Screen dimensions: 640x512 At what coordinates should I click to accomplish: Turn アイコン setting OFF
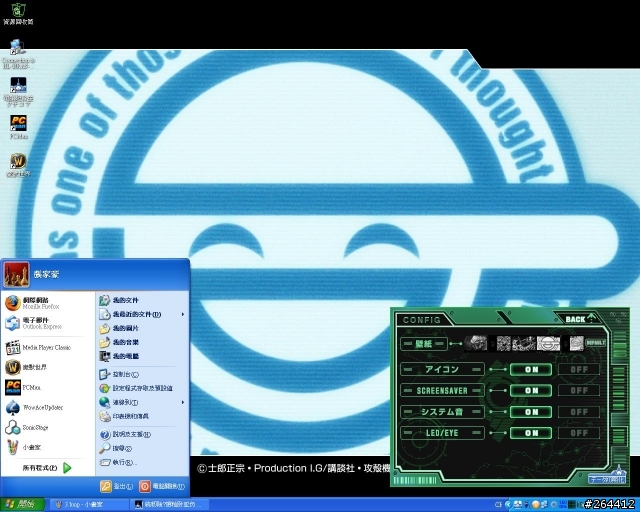click(x=579, y=370)
